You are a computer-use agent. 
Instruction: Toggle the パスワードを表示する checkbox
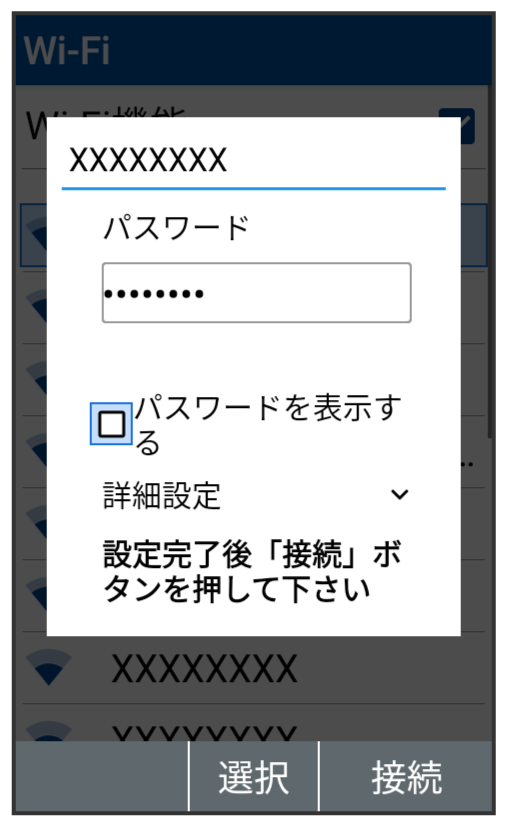click(111, 424)
